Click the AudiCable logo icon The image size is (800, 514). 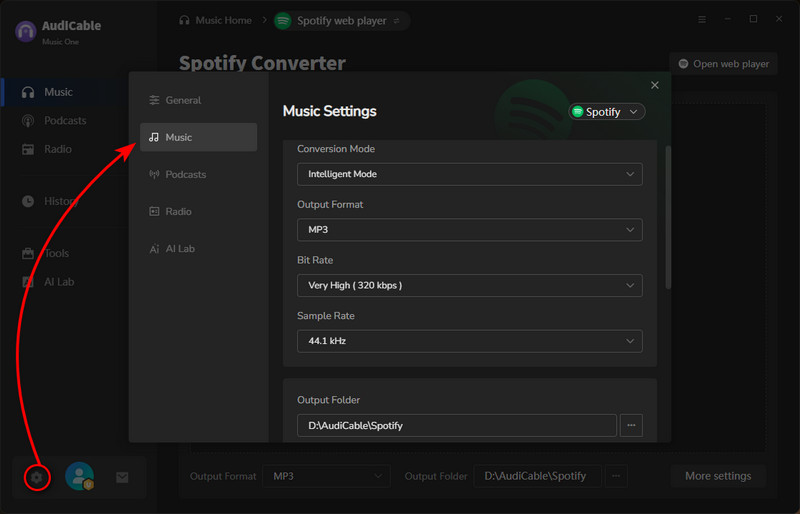(x=26, y=32)
